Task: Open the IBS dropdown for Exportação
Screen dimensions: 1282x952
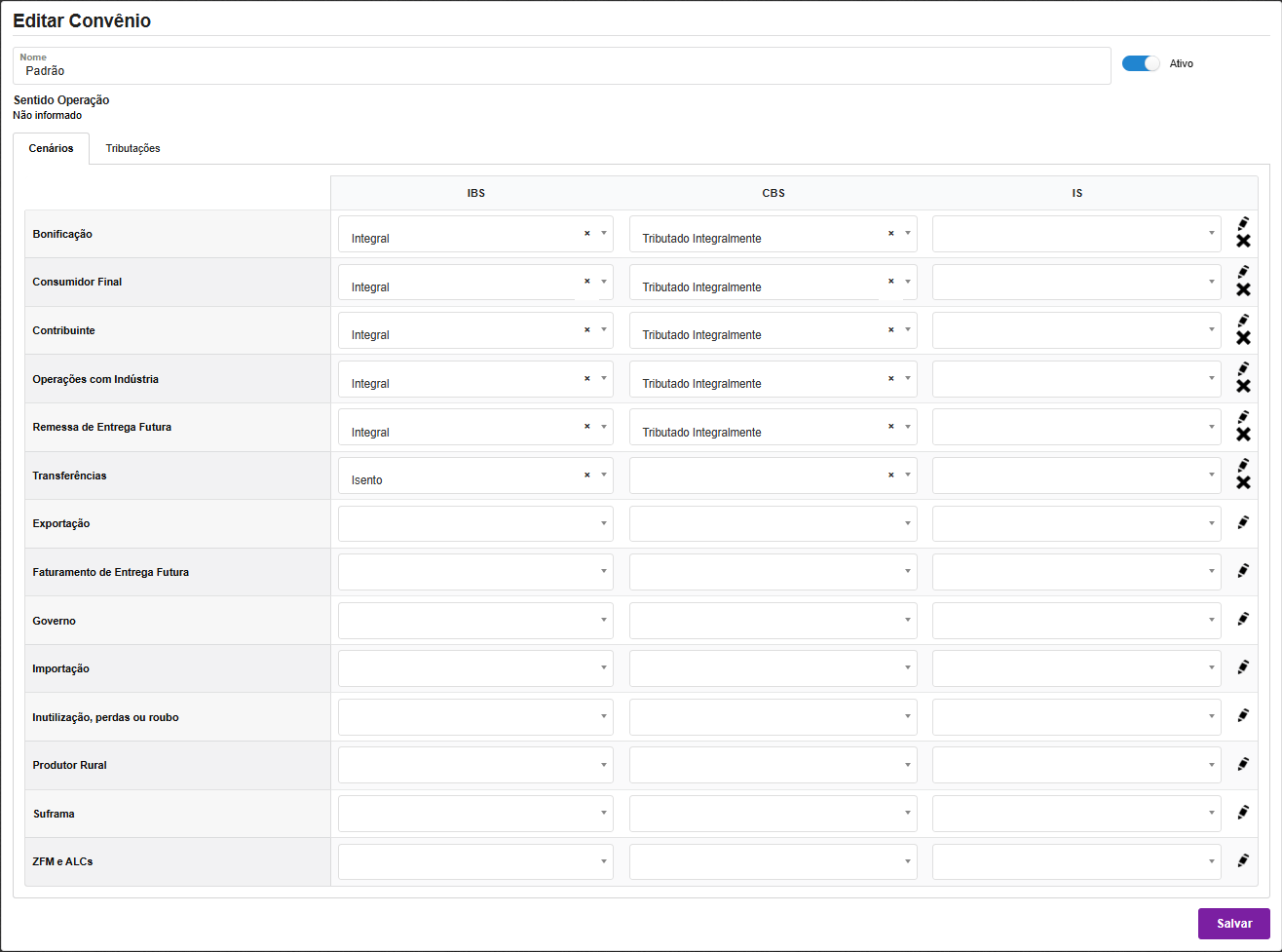Action: tap(475, 523)
